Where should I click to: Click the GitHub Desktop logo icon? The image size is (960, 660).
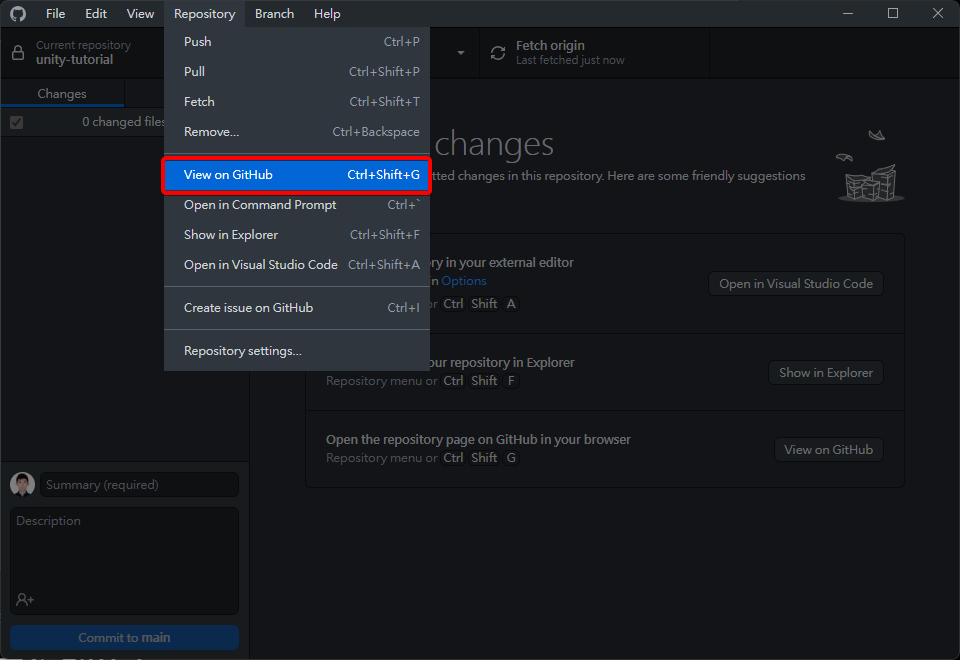pyautogui.click(x=18, y=13)
